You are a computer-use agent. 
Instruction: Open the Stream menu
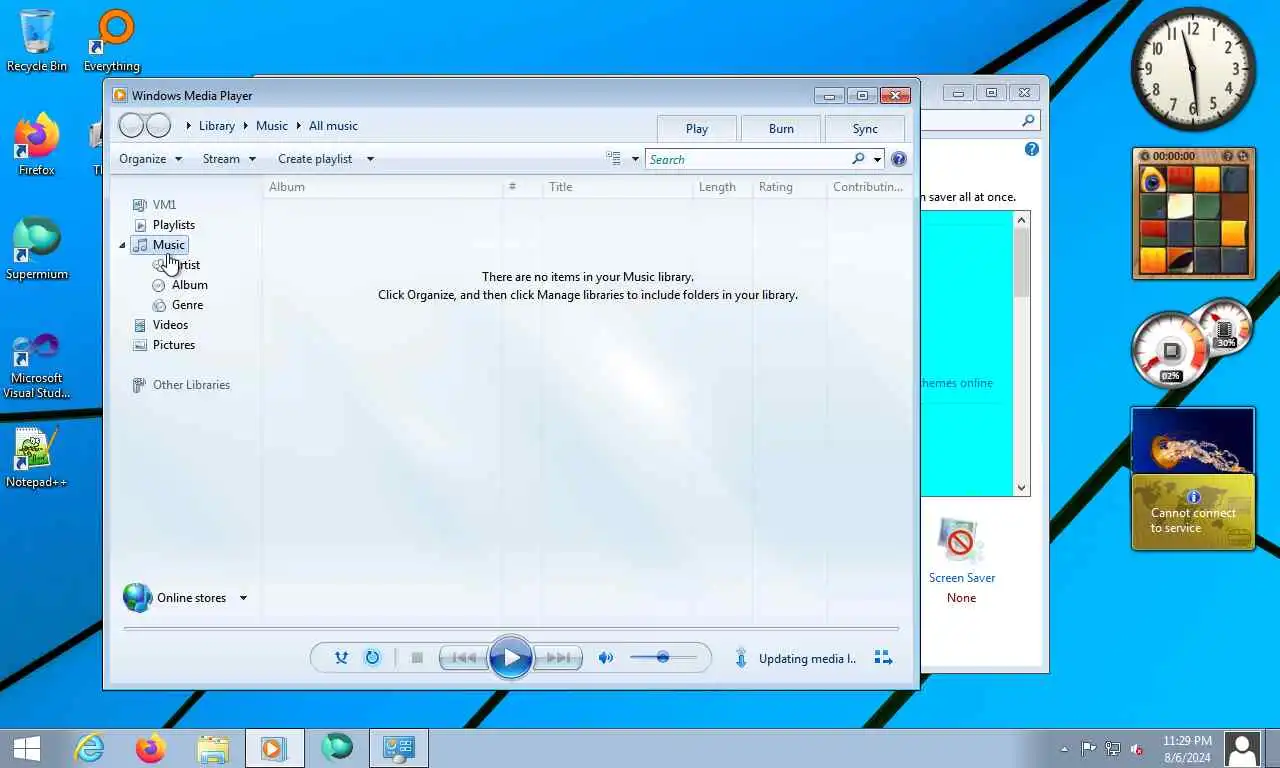pyautogui.click(x=229, y=159)
